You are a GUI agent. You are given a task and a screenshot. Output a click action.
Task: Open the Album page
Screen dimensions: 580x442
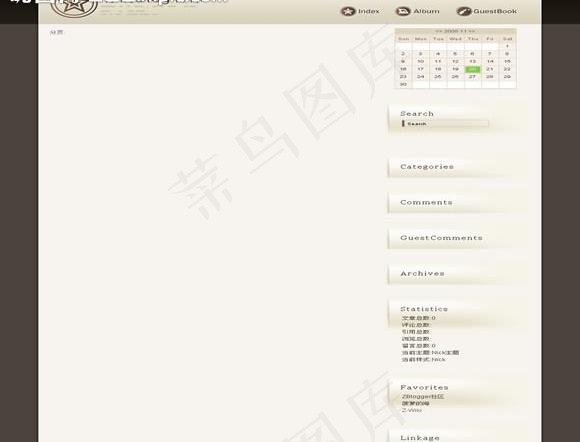pos(426,11)
